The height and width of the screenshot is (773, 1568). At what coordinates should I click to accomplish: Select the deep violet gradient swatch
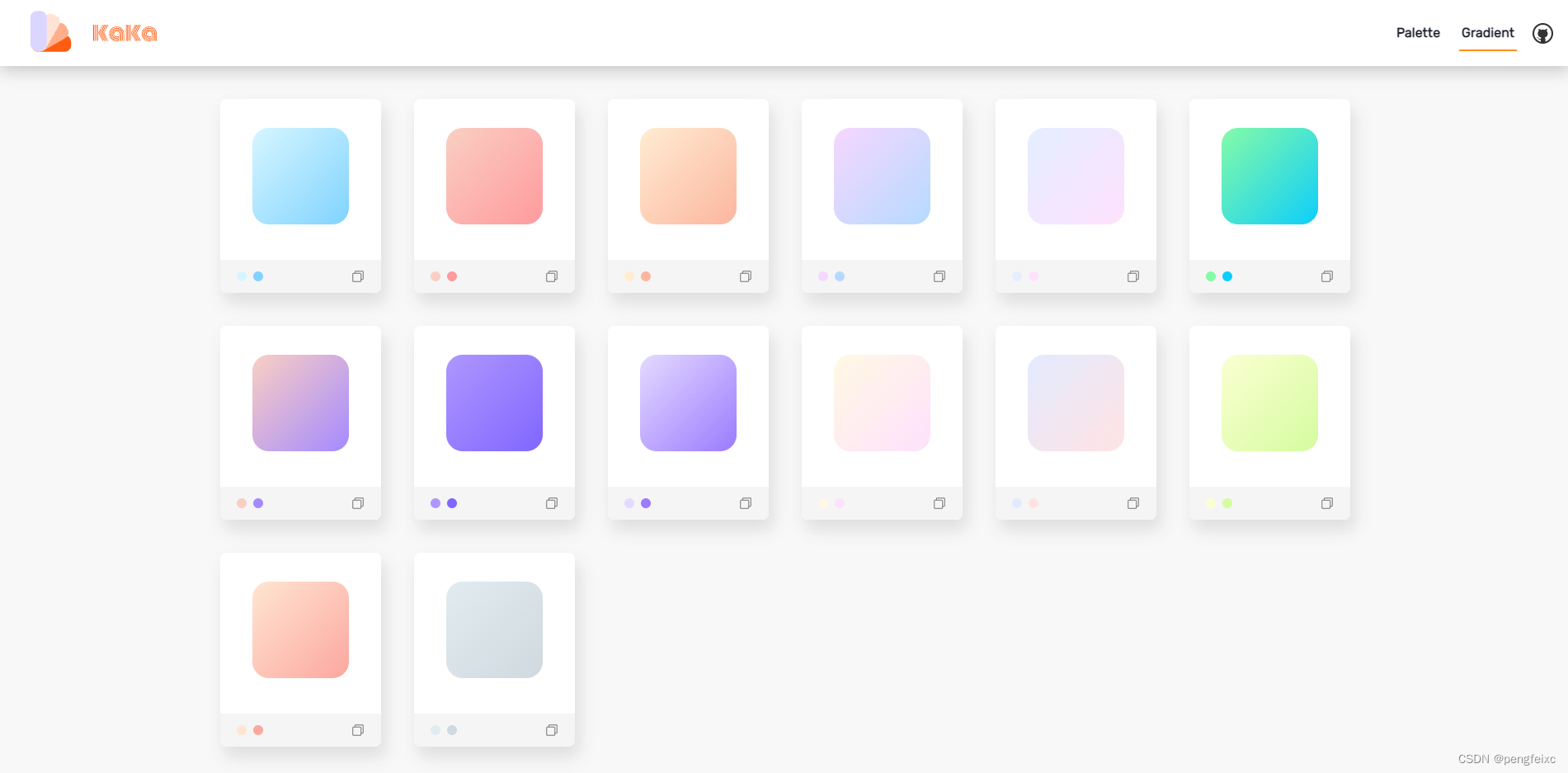(494, 403)
